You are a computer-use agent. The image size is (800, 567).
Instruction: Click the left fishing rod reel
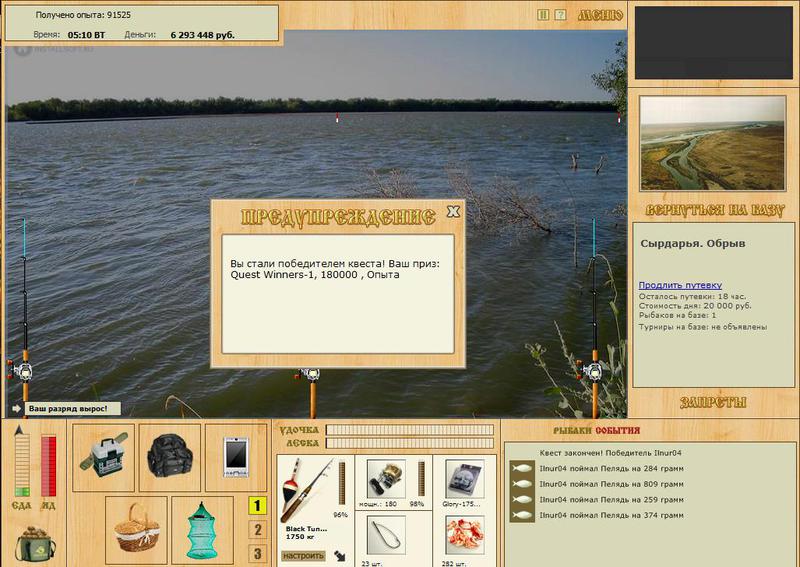coord(21,371)
